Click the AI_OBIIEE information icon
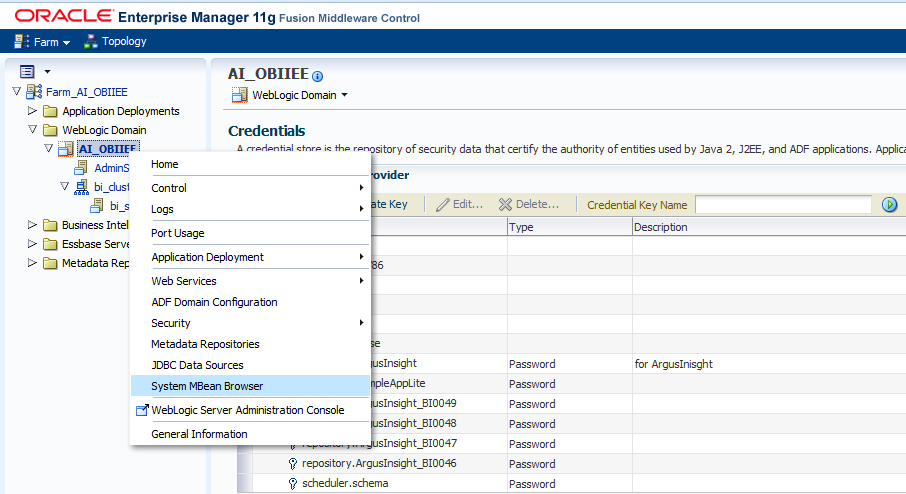906x494 pixels. pyautogui.click(x=318, y=76)
